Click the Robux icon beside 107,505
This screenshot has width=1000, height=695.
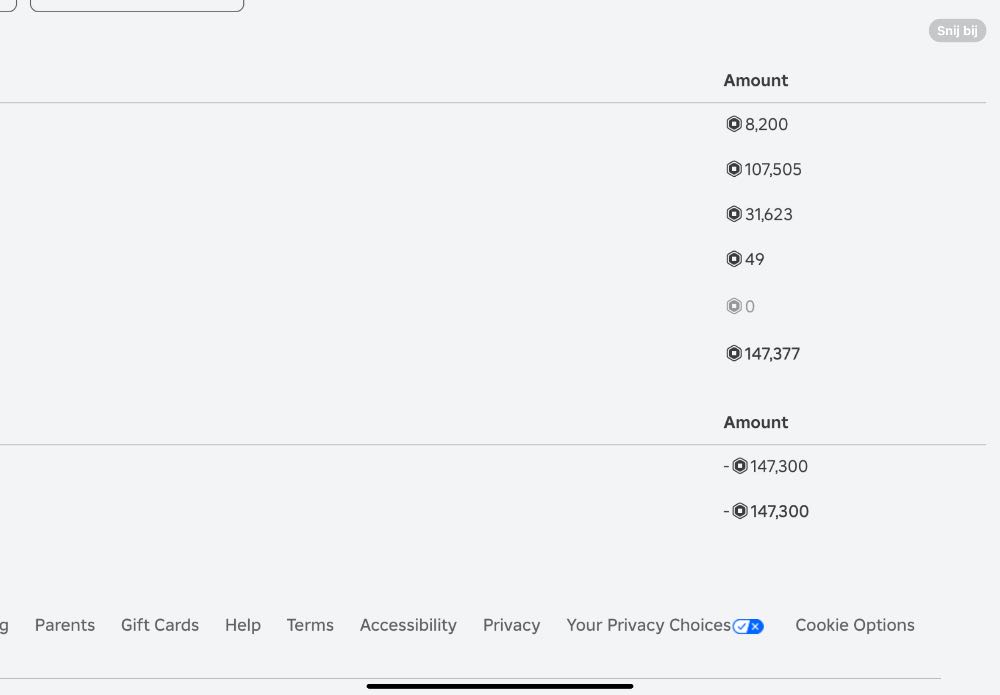733,169
